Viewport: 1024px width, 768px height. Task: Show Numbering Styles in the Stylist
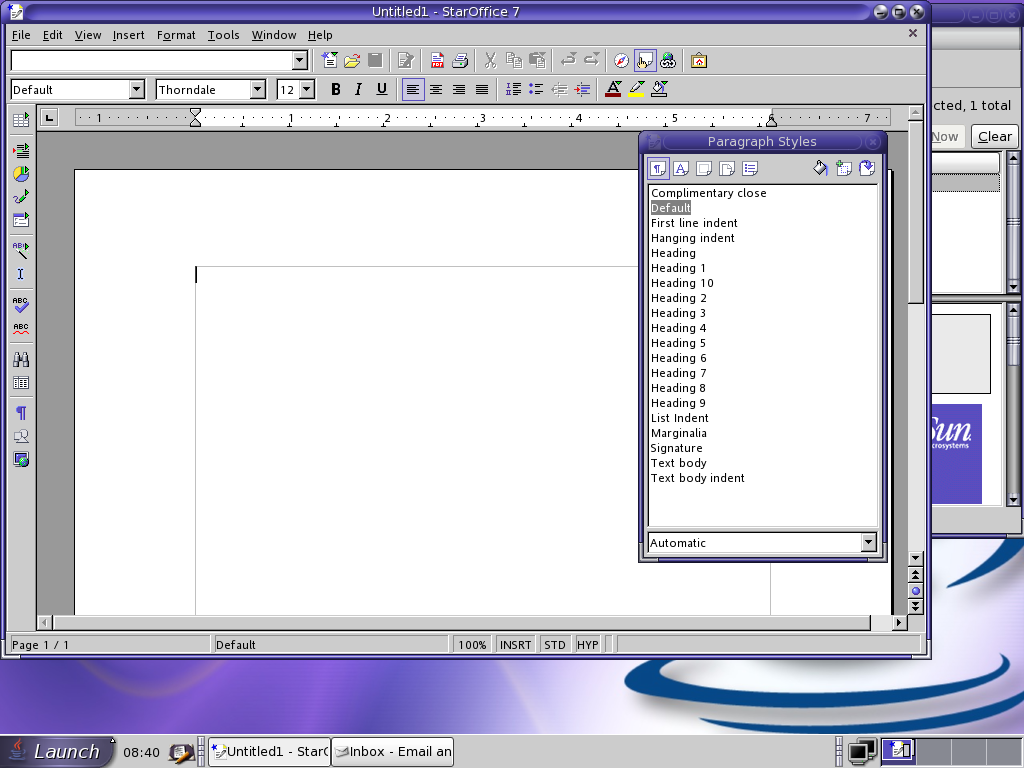(750, 168)
